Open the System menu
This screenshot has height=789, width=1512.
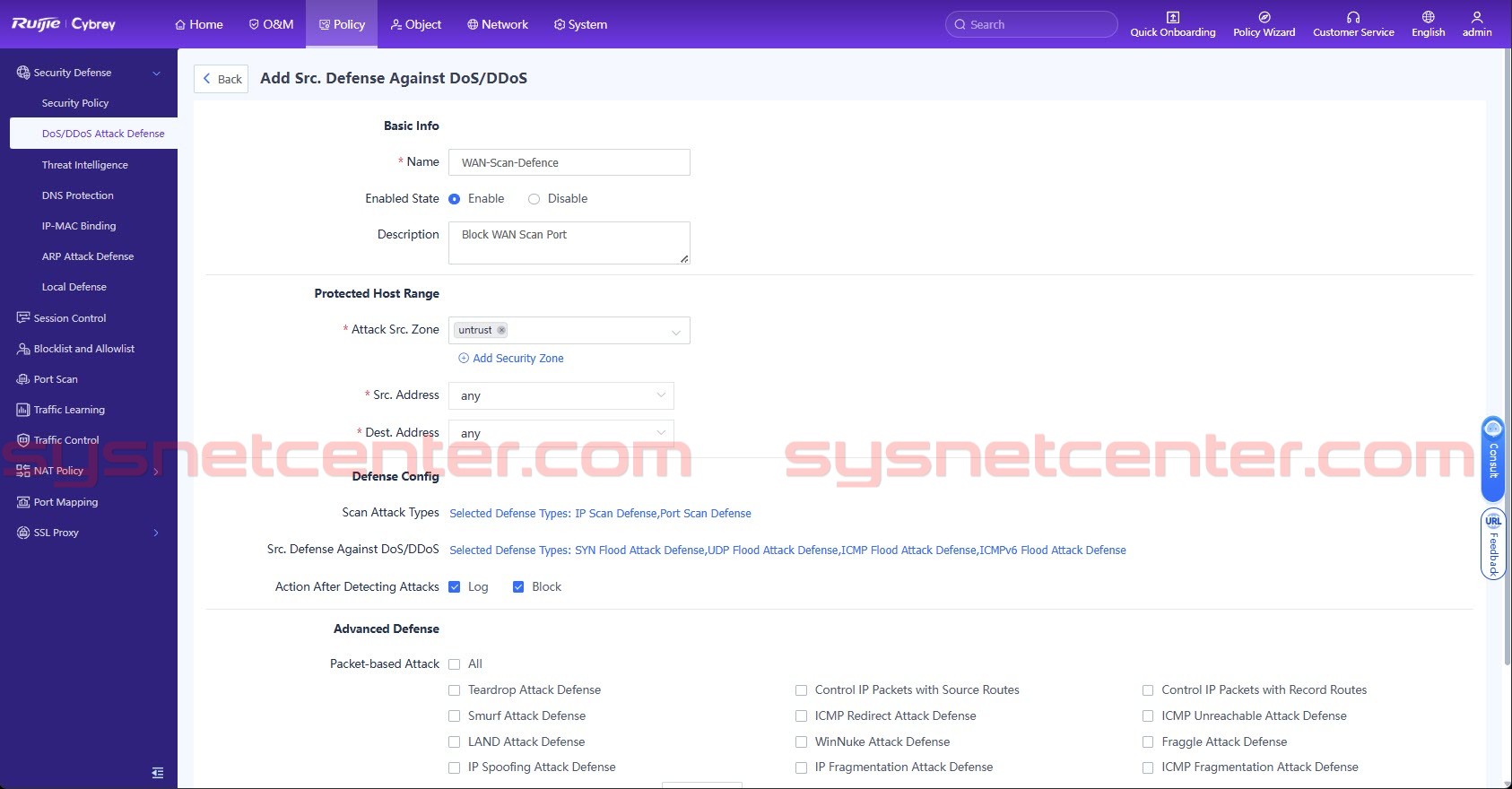[x=580, y=24]
